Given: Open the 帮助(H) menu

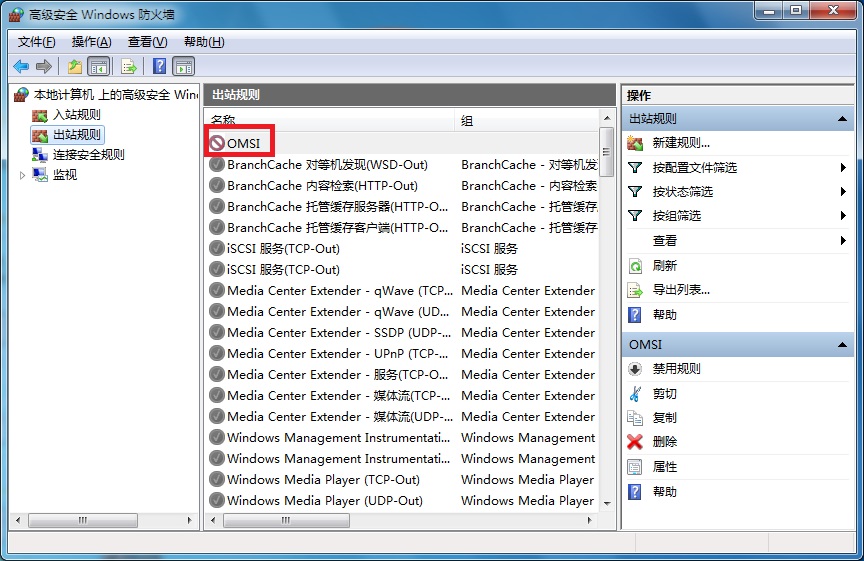Looking at the screenshot, I should tap(204, 42).
